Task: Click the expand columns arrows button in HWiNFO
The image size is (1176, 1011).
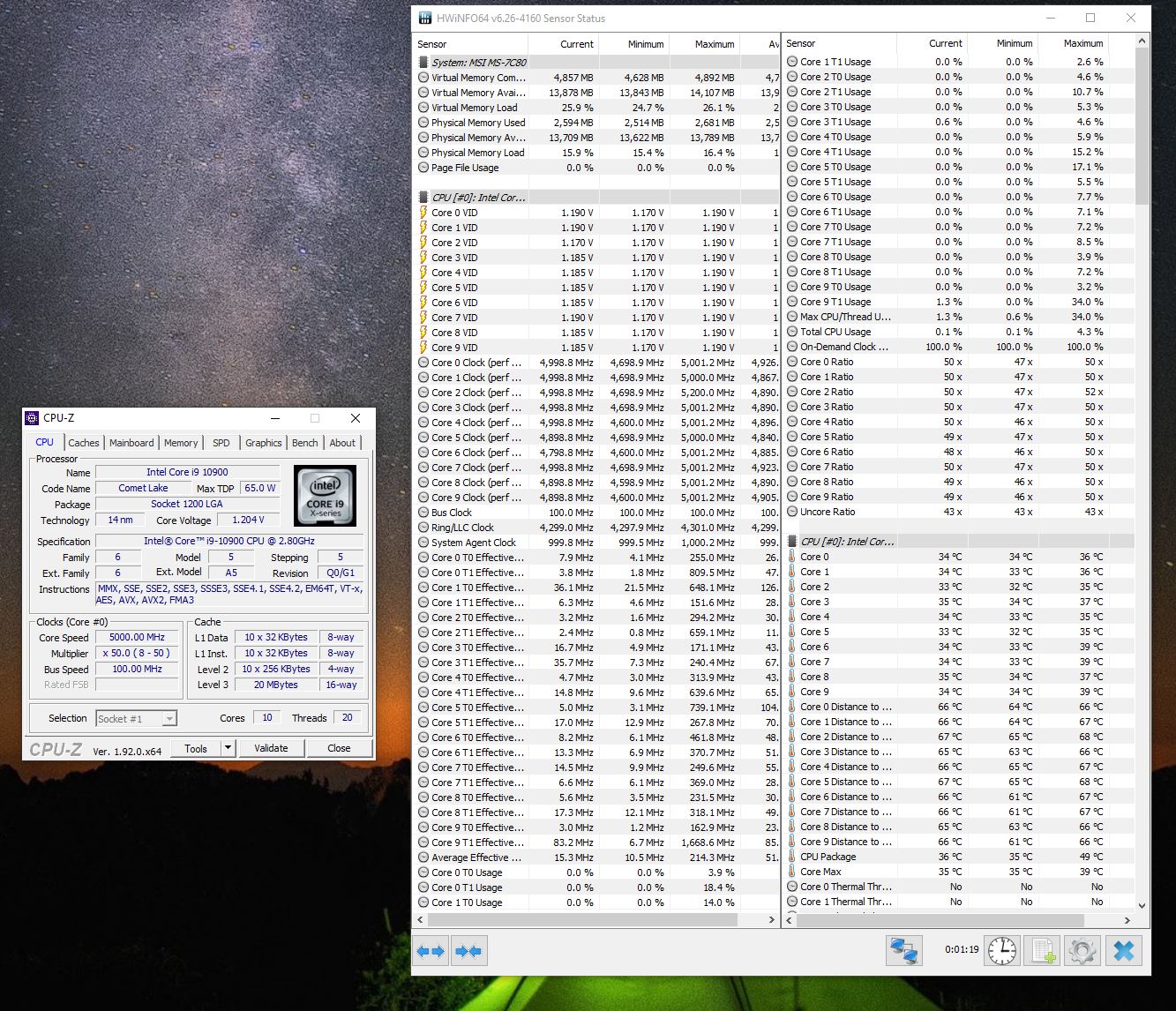Action: [x=431, y=951]
